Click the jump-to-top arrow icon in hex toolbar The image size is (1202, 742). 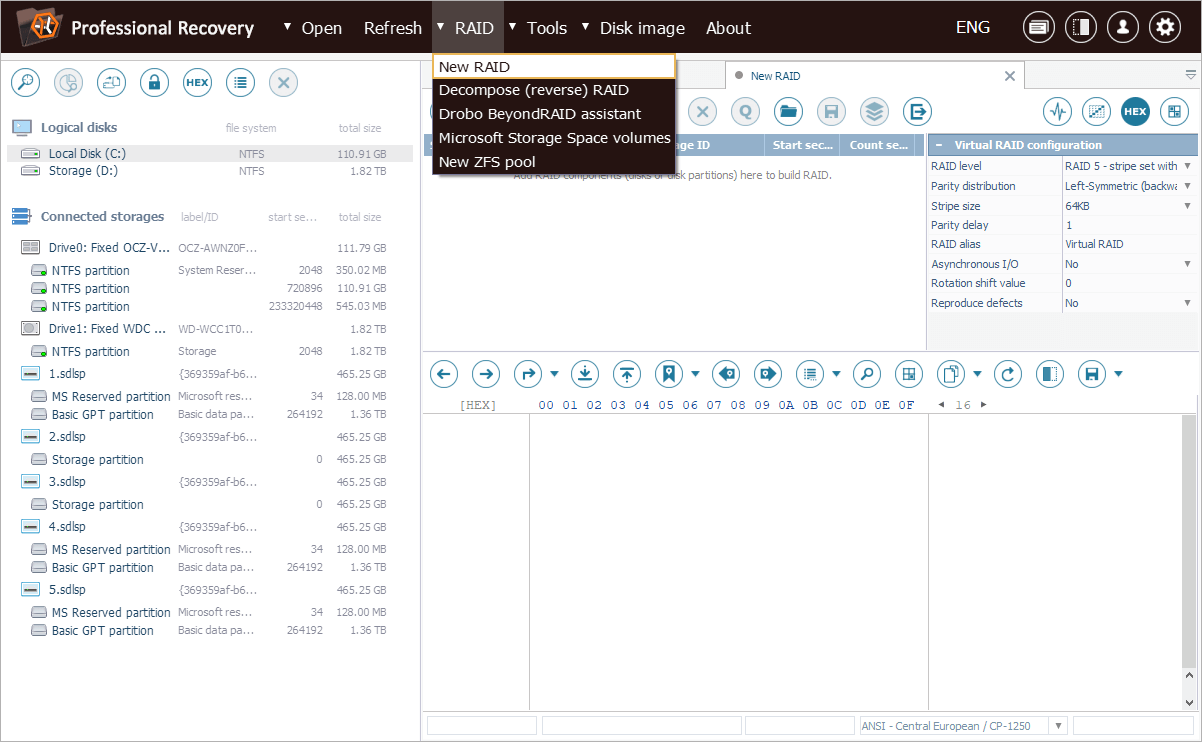627,374
